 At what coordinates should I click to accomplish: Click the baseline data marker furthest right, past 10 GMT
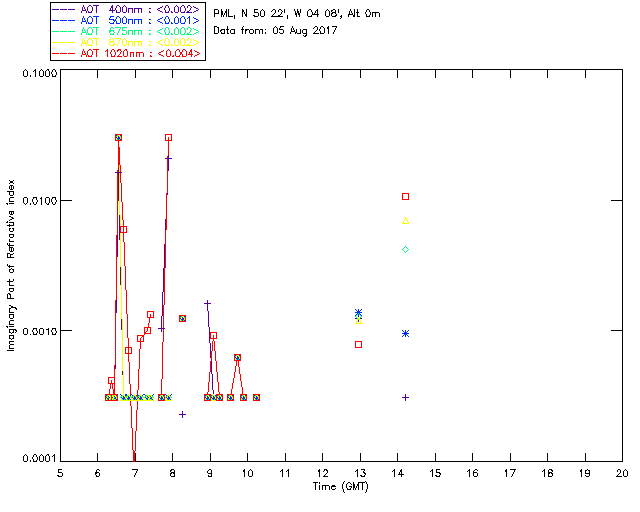point(256,398)
